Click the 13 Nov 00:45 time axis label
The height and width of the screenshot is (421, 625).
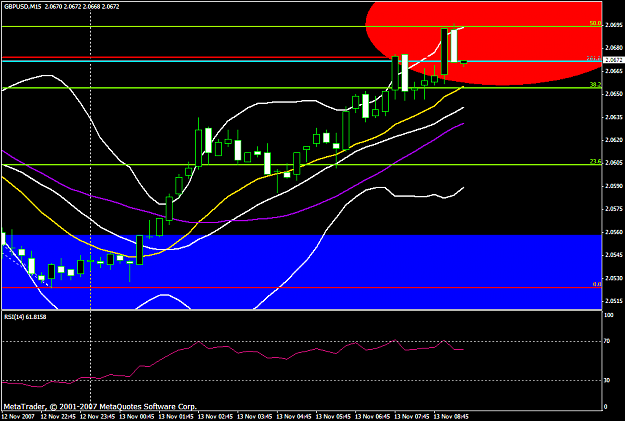(137, 416)
